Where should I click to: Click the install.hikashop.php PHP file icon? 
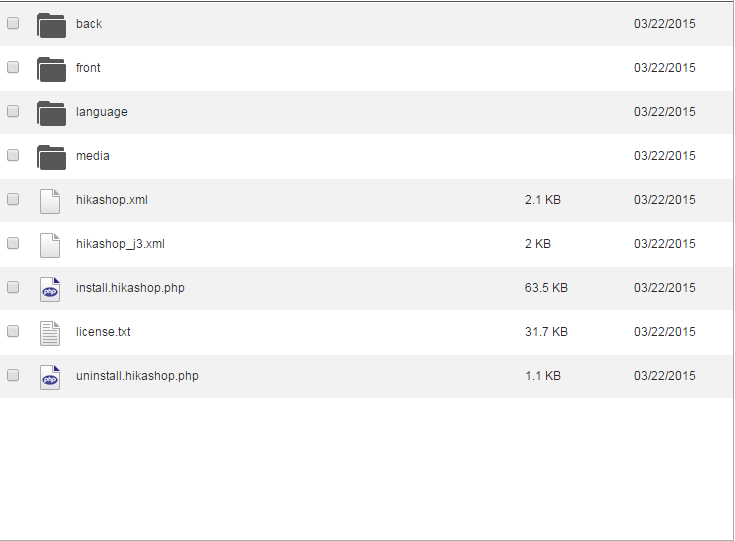pyautogui.click(x=50, y=289)
